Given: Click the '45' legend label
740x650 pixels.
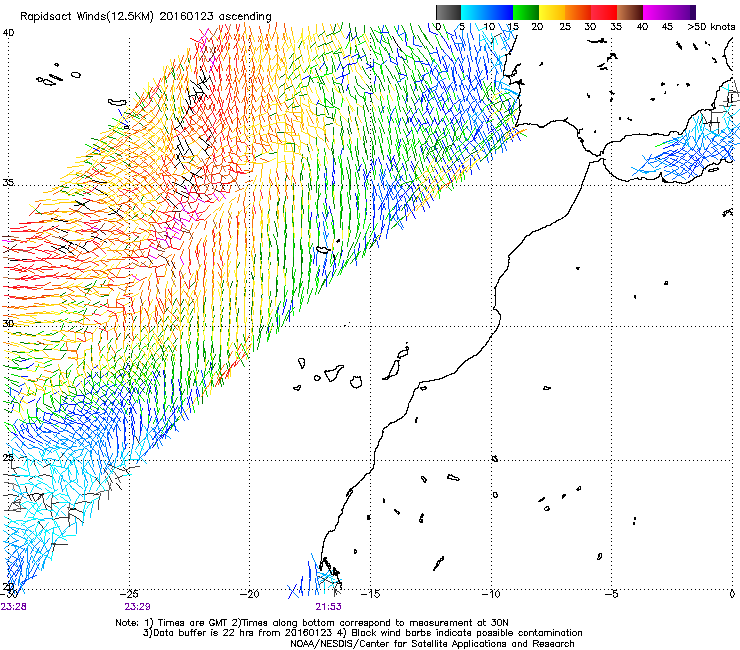Looking at the screenshot, I should point(667,27).
